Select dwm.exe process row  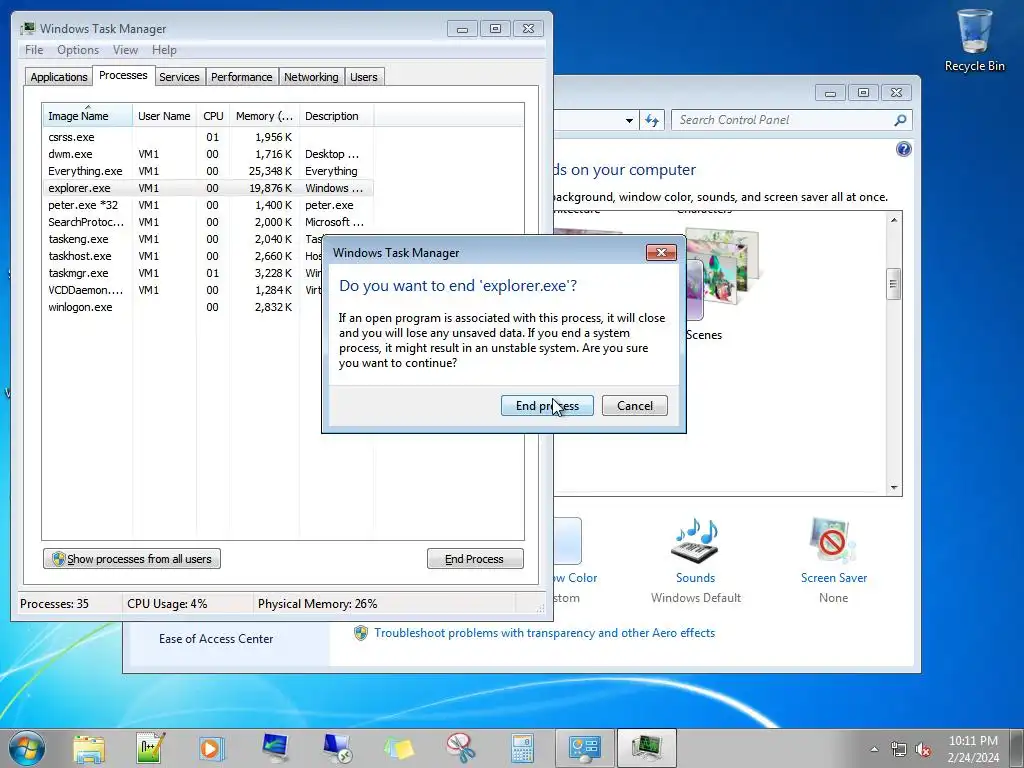[208, 154]
